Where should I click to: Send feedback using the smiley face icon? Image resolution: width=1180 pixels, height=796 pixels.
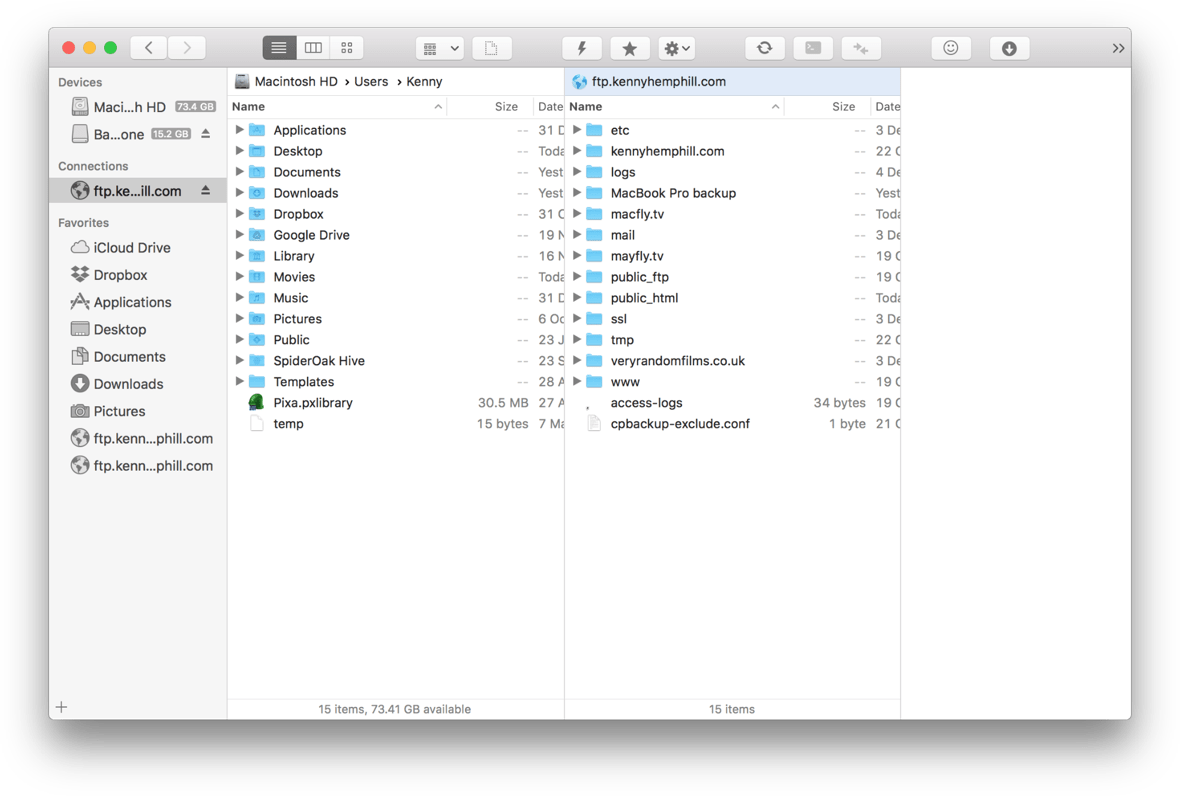pos(950,47)
